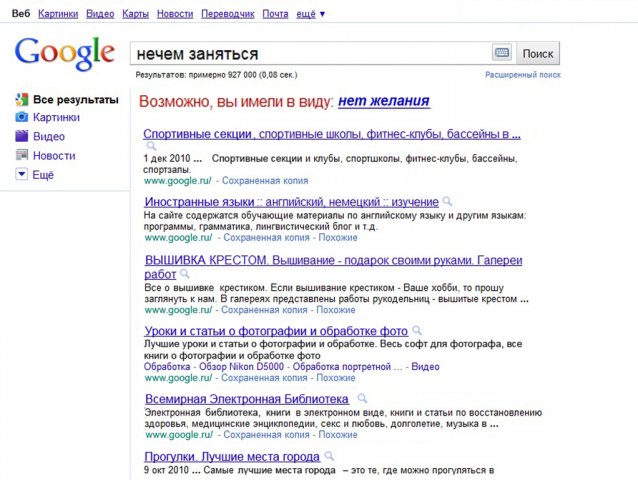Click preview magnifier next to 'Прогулки' result

pos(329,456)
